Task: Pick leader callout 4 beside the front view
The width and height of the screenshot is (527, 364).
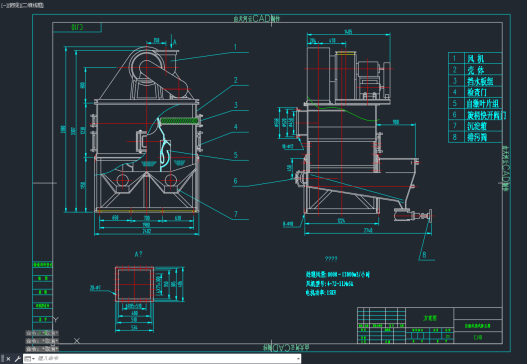Action: pyautogui.click(x=235, y=127)
